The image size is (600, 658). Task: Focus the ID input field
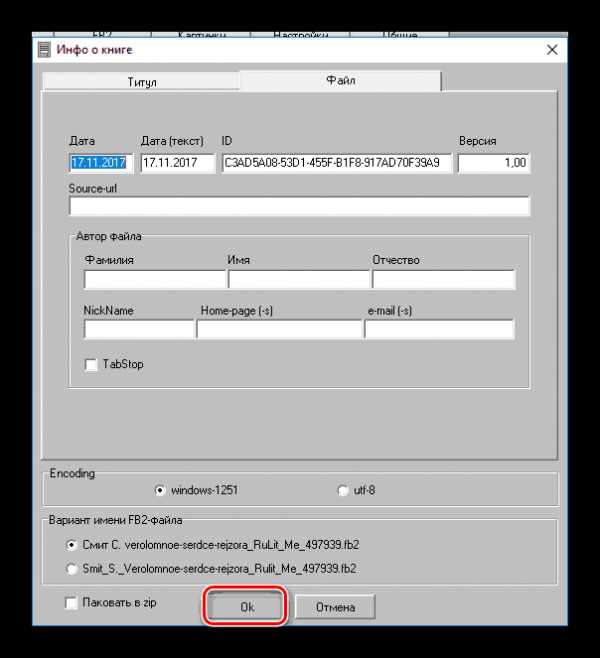click(337, 163)
